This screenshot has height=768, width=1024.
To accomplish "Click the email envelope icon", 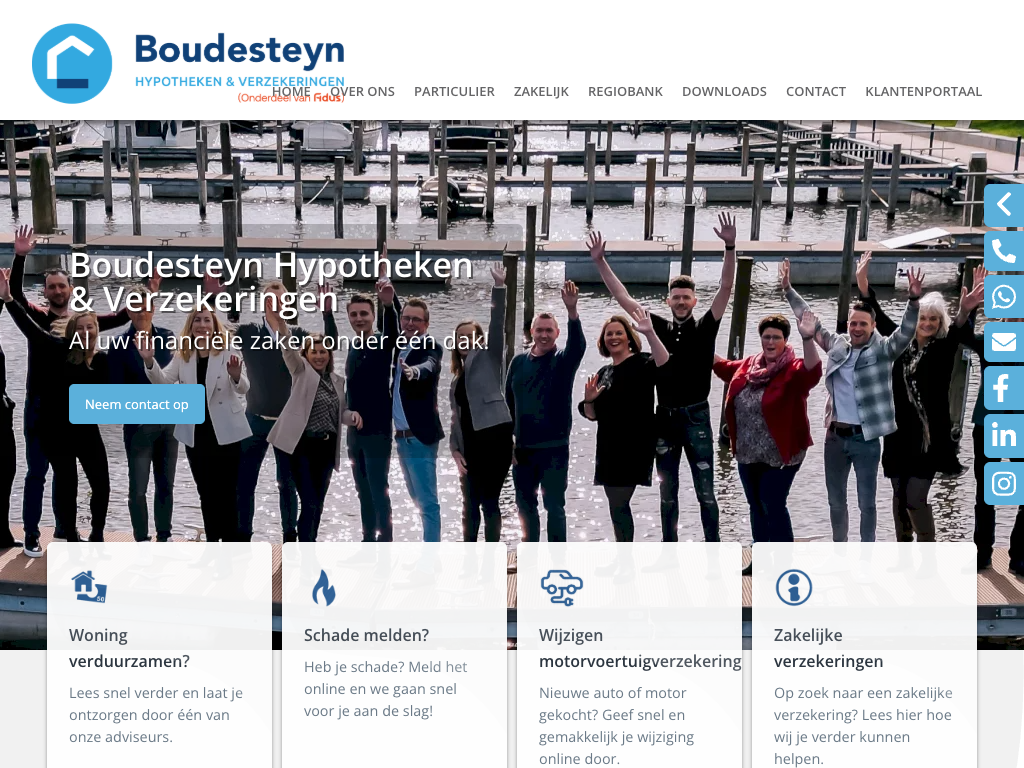I will (x=1004, y=342).
